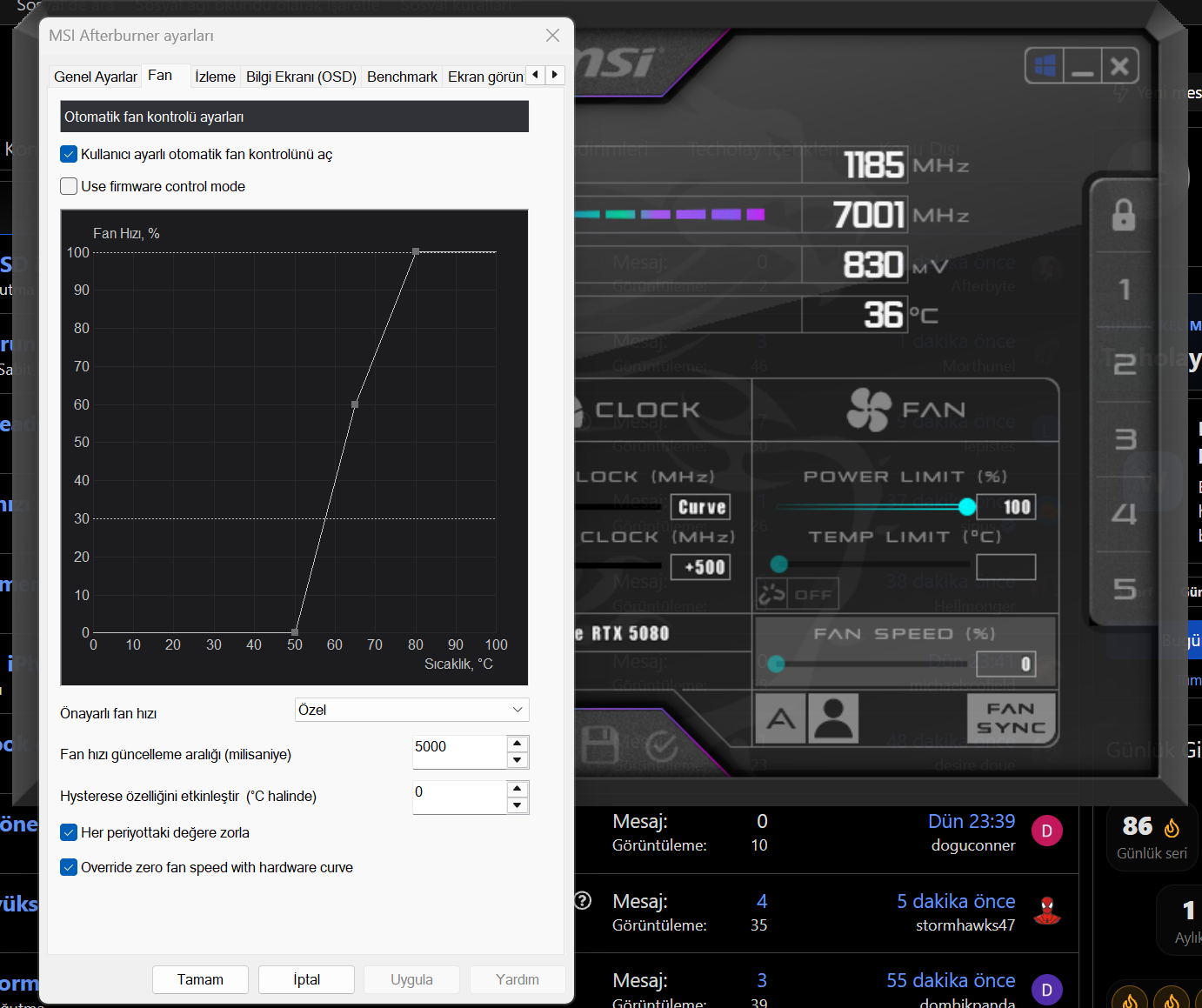Screen dimensions: 1202x1008
Task: Select profile slot 4 in Afterburner
Action: pyautogui.click(x=1125, y=513)
